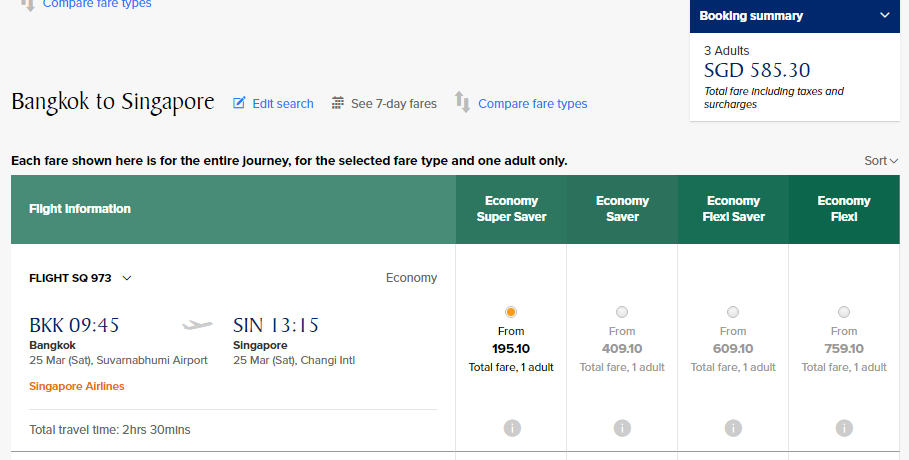Choose Economy Flexi Saver 609.10 radio button
This screenshot has height=460, width=909.
(x=733, y=312)
